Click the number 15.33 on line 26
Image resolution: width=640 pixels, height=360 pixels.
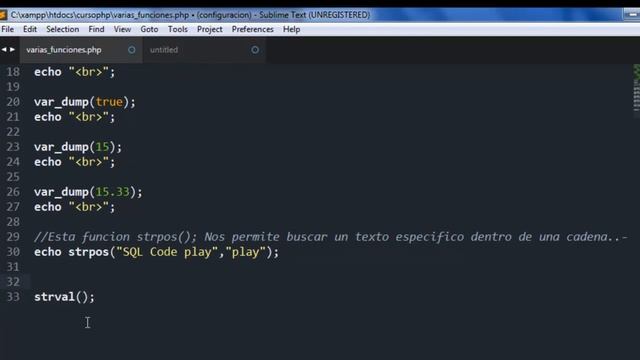[112, 192]
